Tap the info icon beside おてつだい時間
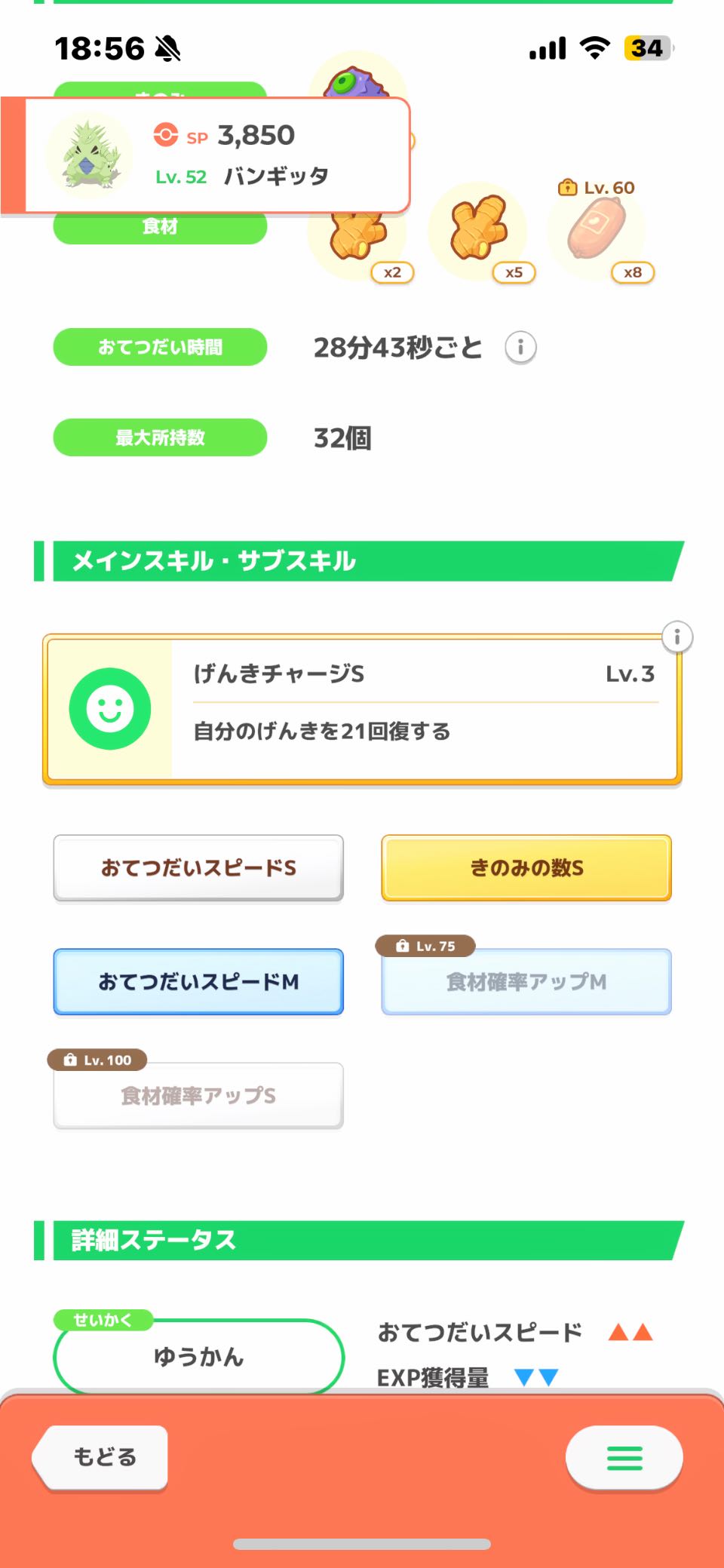Viewport: 724px width, 1568px height. (x=520, y=348)
